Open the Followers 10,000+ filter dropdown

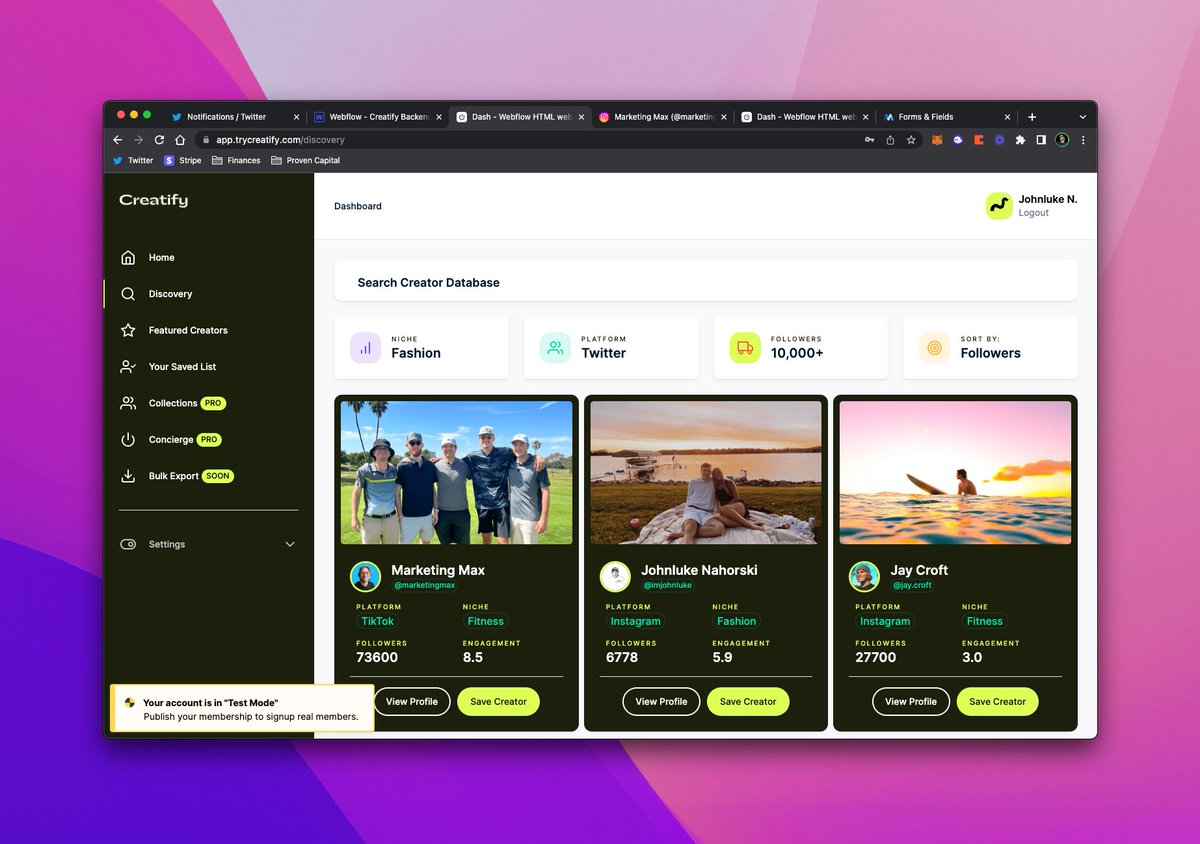pos(801,348)
